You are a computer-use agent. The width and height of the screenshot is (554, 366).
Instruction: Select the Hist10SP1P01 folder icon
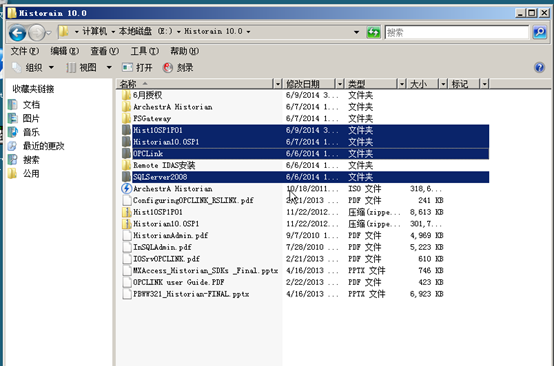[126, 130]
